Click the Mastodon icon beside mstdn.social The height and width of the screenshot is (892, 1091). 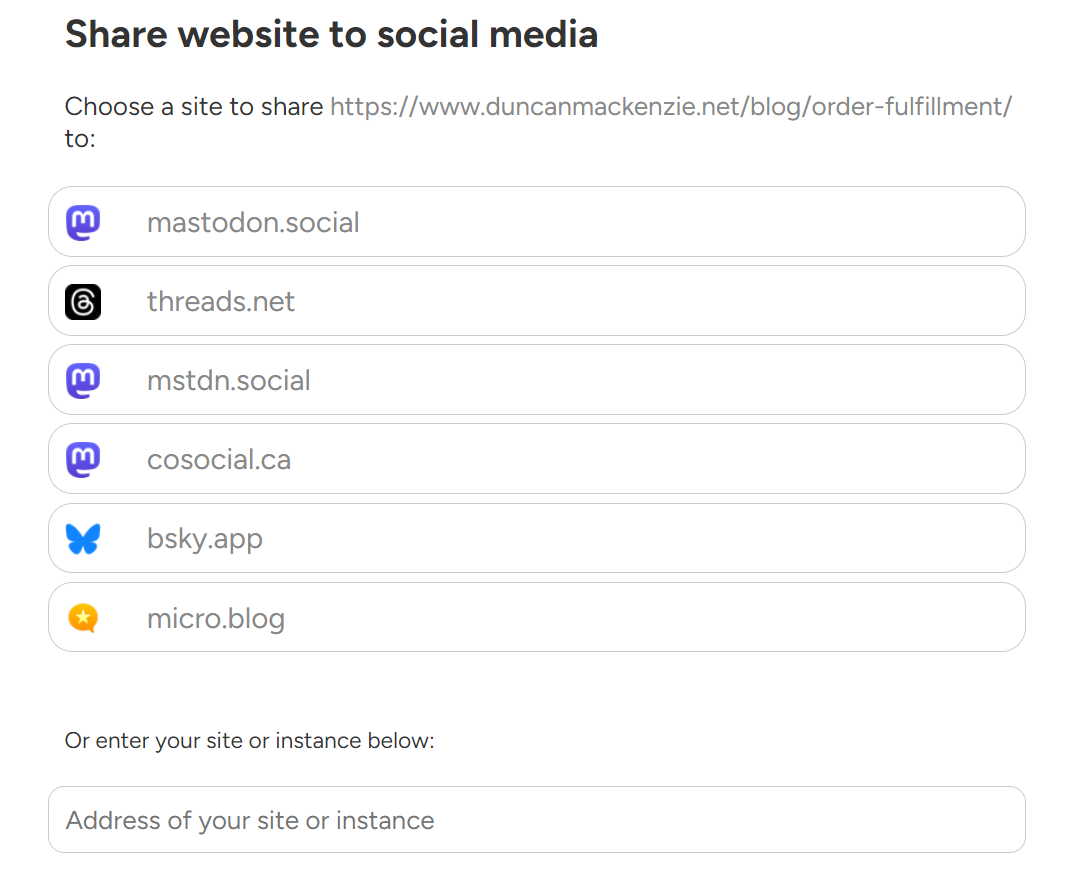(x=83, y=380)
